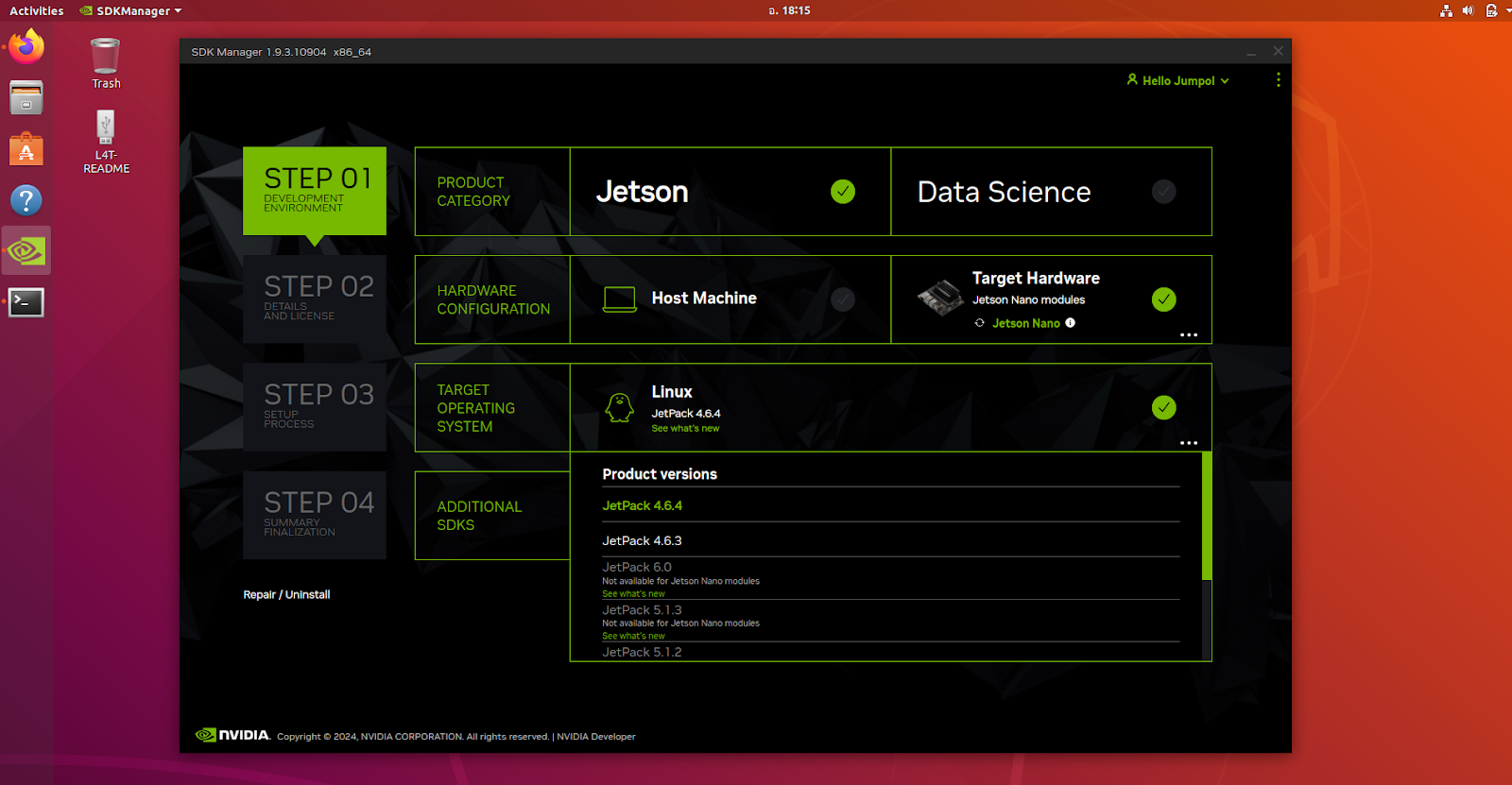The height and width of the screenshot is (785, 1512).
Task: Expand the Hello Jumpol account dropdown
Action: (x=1225, y=81)
